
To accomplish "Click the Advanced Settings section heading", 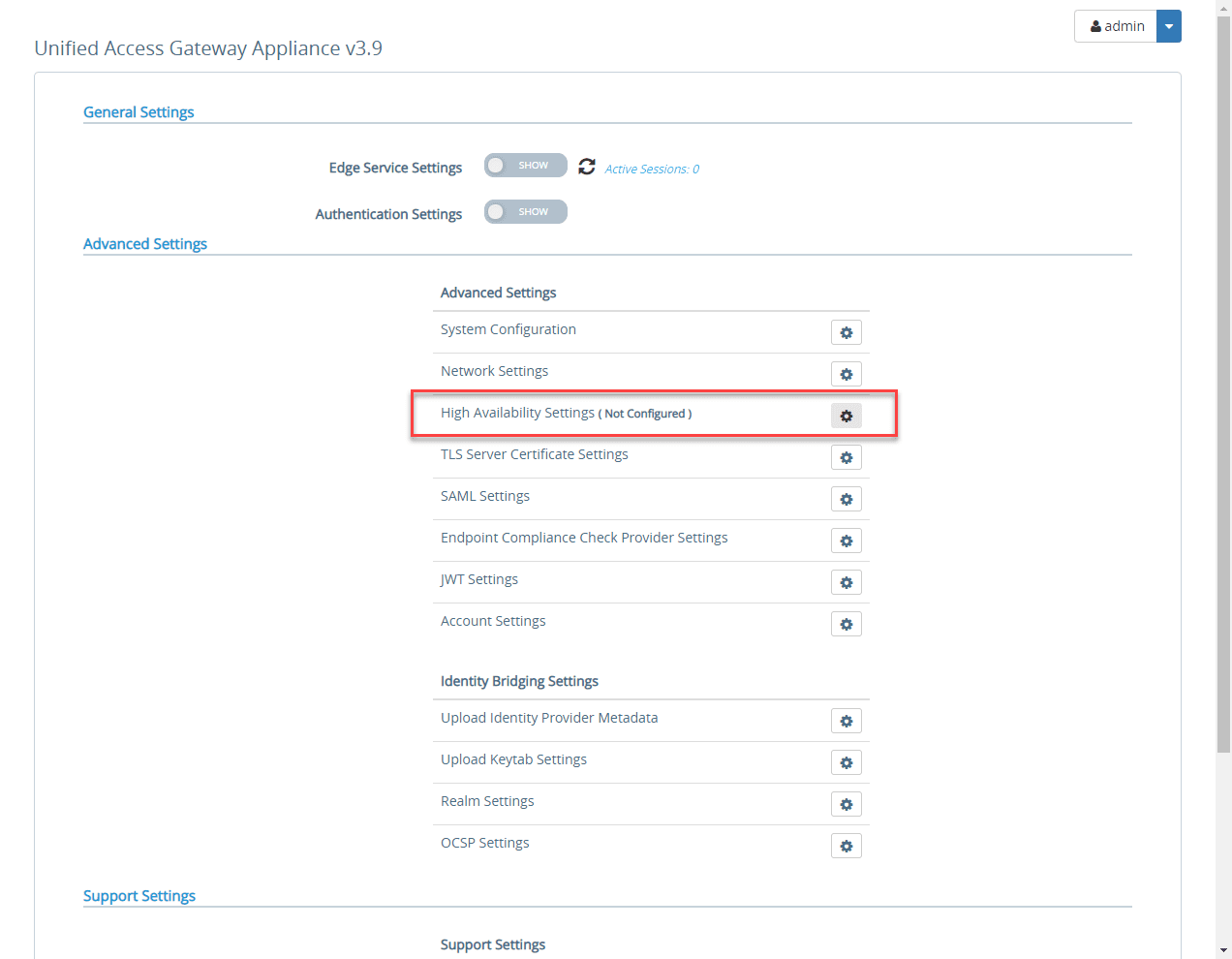I will coord(145,244).
